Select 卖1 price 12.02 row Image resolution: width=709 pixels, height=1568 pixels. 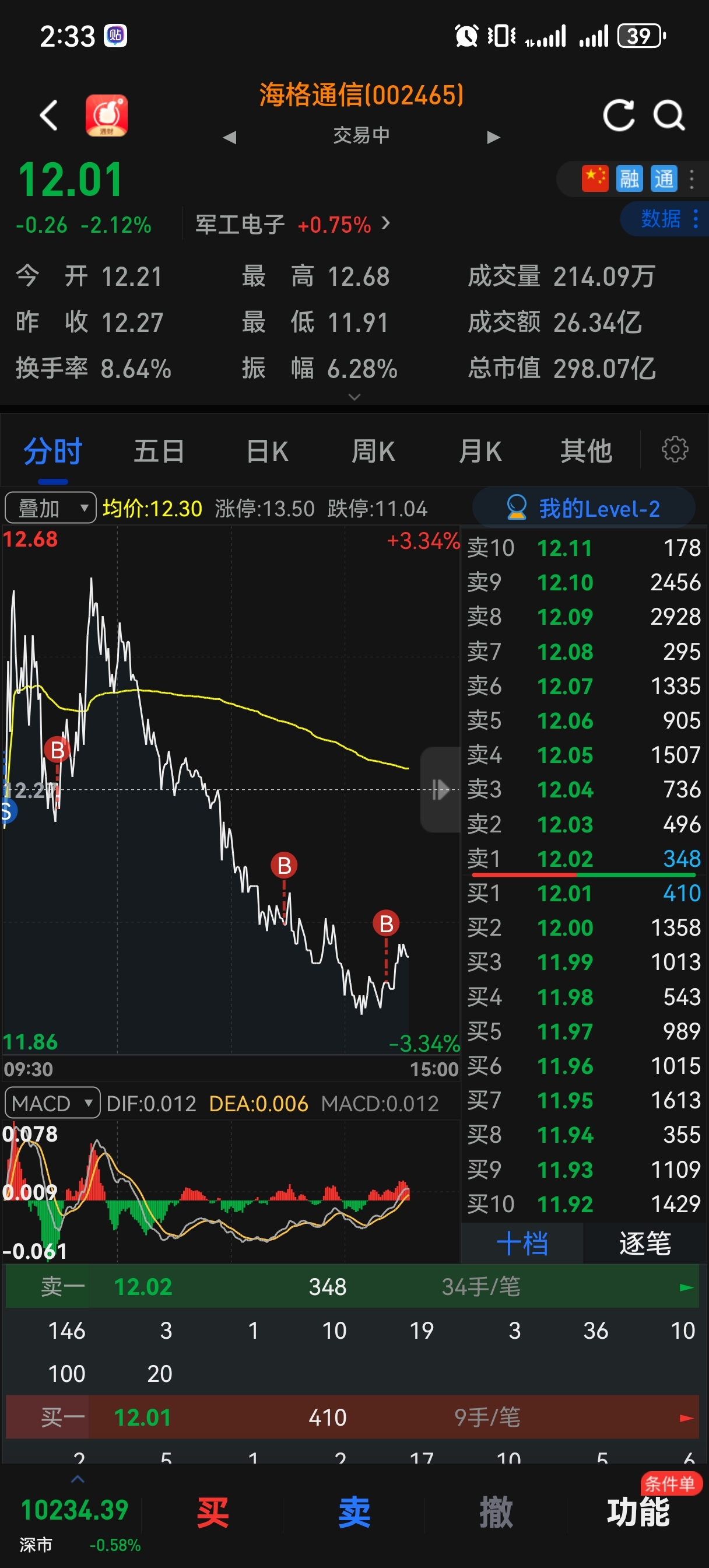[584, 858]
